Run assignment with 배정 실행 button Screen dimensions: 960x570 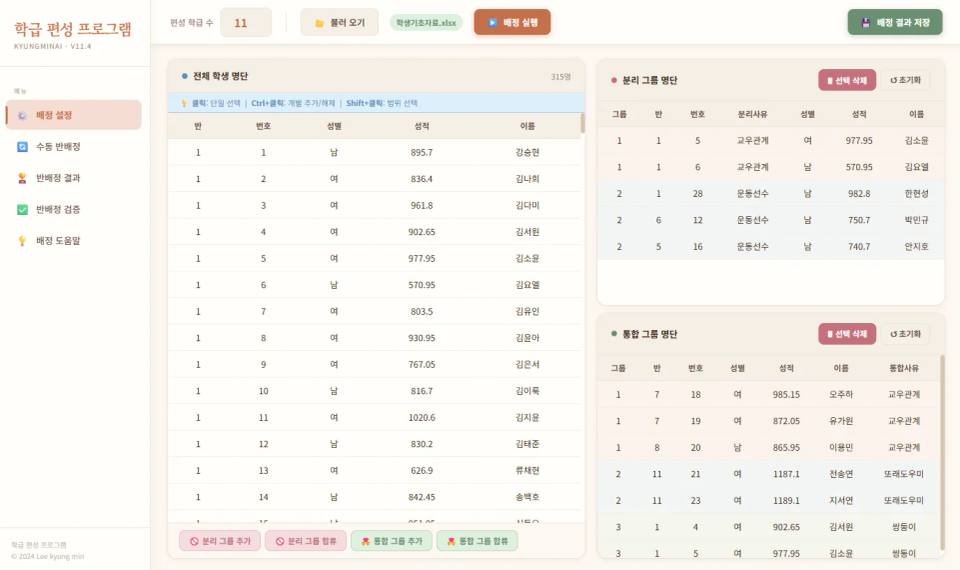coord(512,22)
